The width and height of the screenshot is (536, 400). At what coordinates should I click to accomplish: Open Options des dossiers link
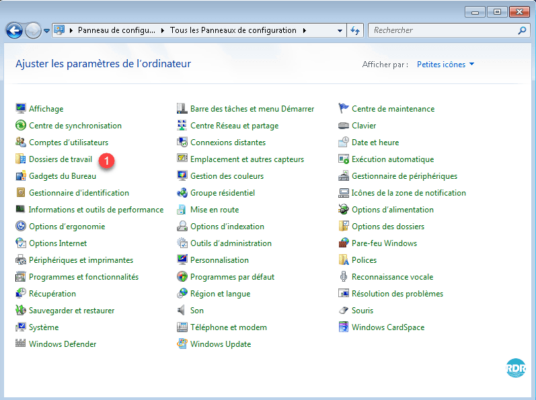pos(388,226)
